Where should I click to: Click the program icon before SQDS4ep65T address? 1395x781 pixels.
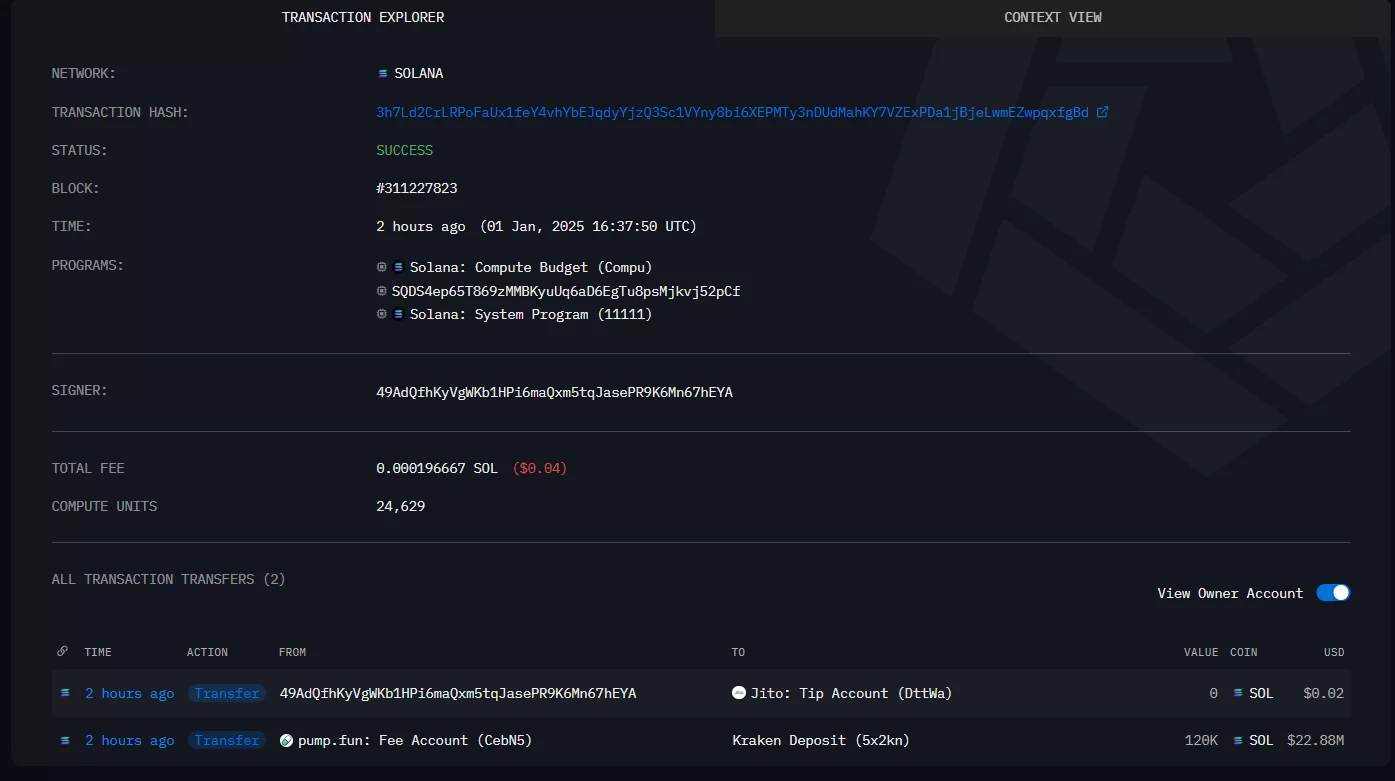(x=381, y=291)
